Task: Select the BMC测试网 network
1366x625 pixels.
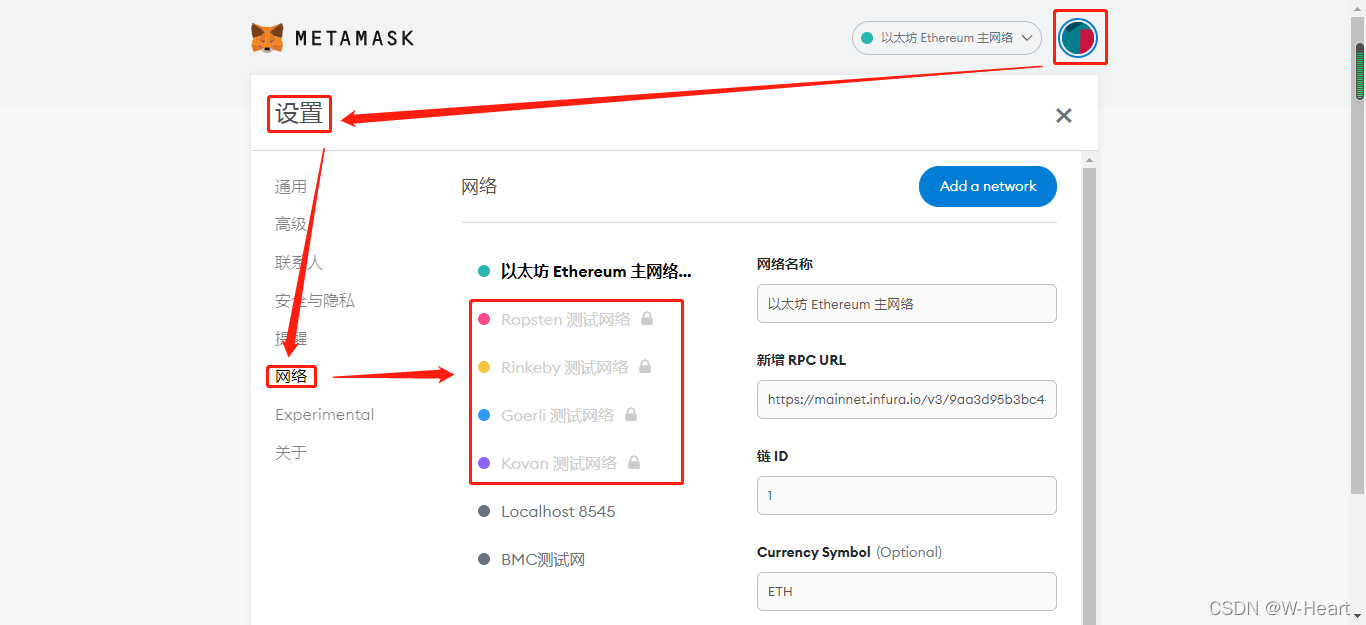Action: pyautogui.click(x=543, y=559)
